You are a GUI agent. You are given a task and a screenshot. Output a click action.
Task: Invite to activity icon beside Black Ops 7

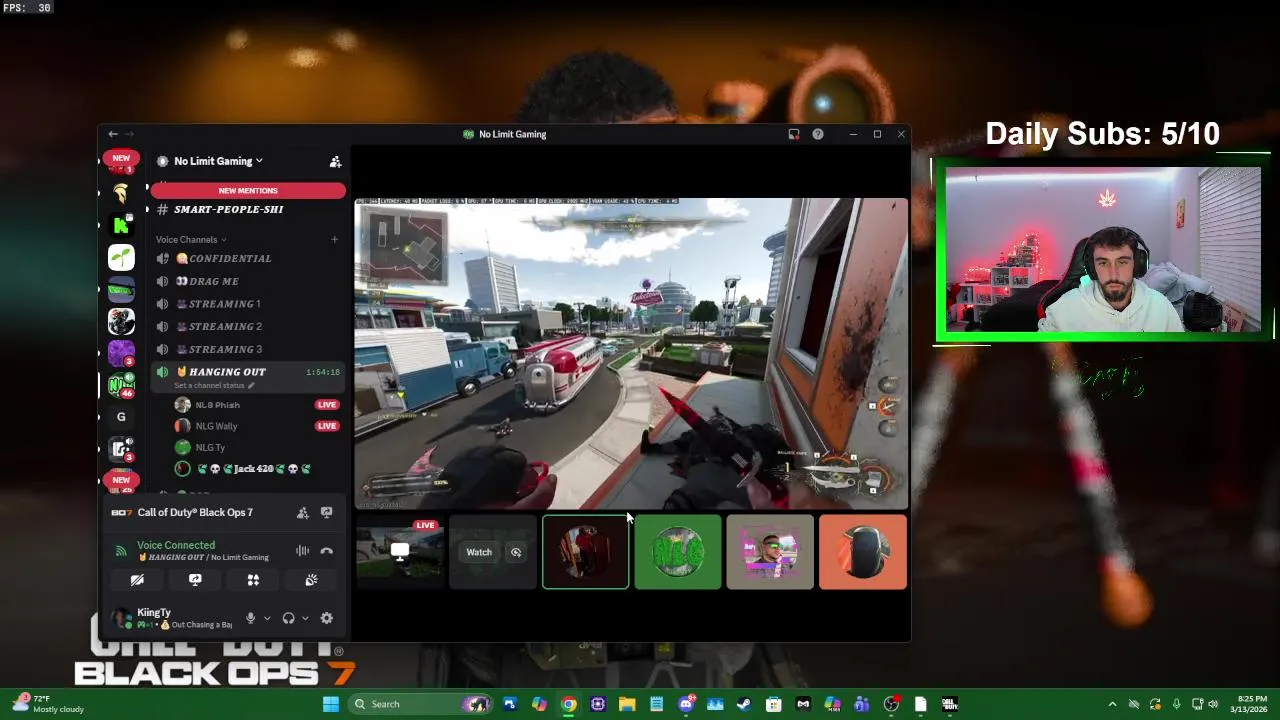coord(302,512)
